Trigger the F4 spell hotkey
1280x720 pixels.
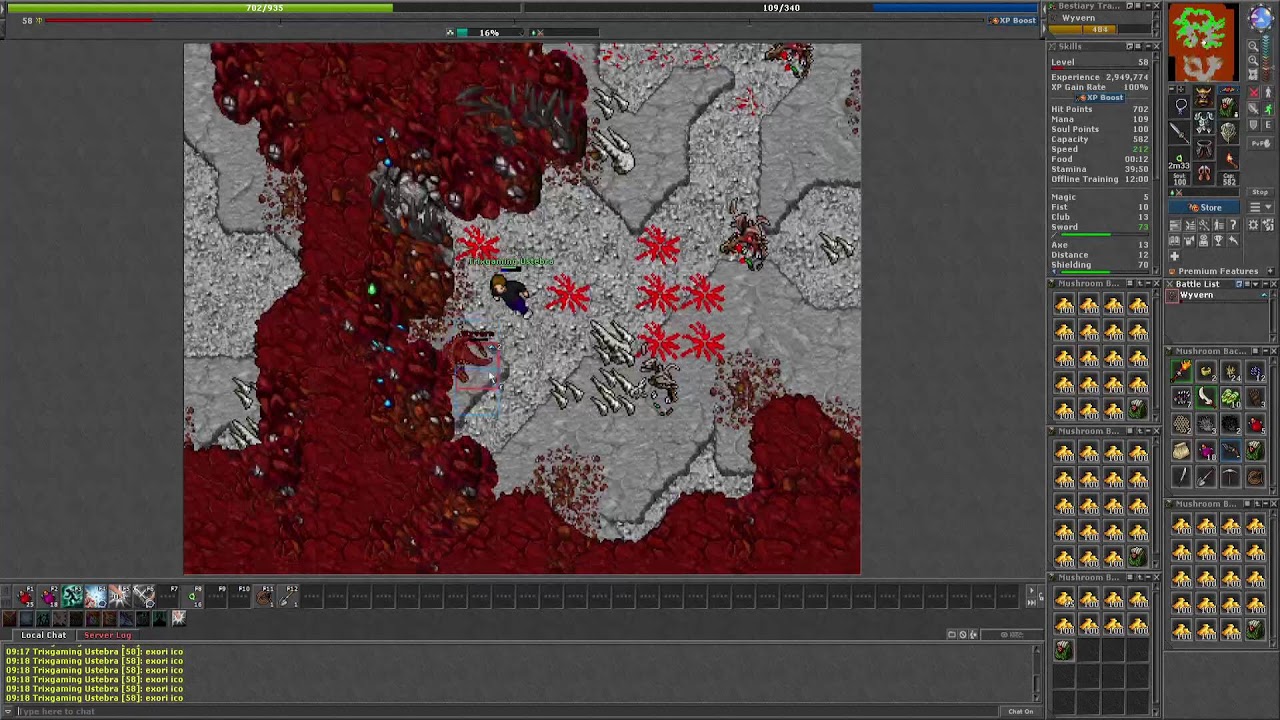tap(96, 596)
